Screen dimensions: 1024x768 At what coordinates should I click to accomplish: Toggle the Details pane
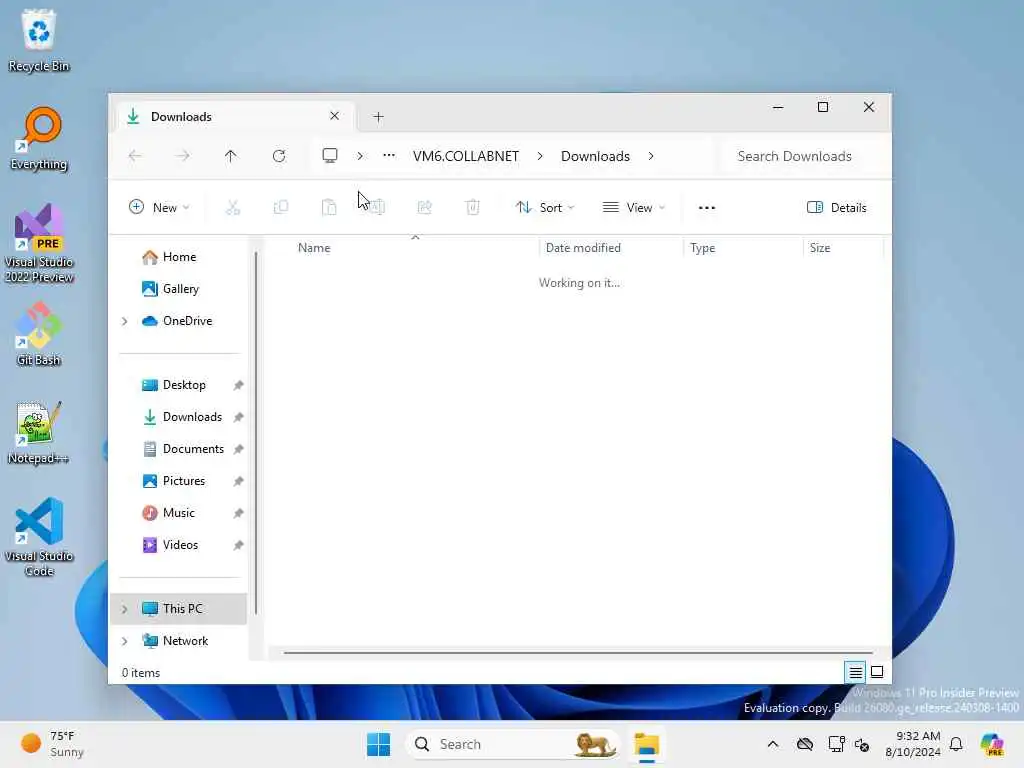(x=837, y=208)
